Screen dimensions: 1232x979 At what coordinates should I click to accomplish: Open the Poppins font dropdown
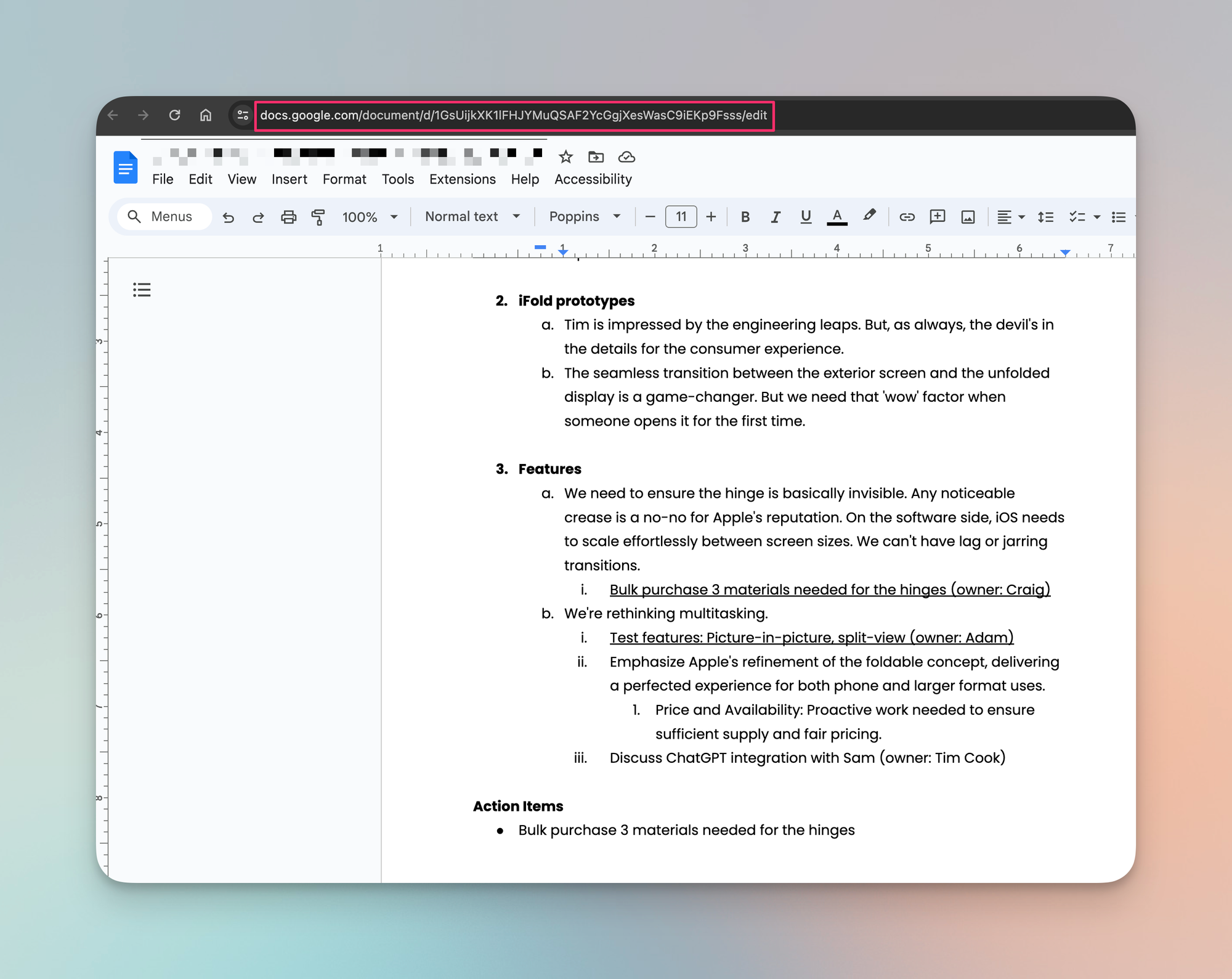point(585,217)
